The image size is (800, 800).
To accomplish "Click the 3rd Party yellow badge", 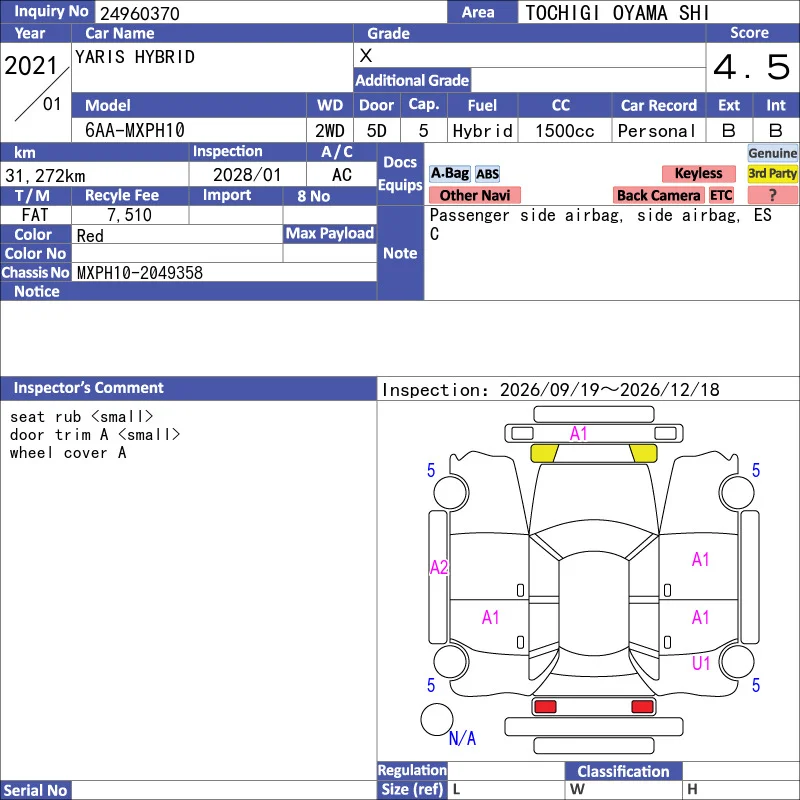I will [772, 173].
